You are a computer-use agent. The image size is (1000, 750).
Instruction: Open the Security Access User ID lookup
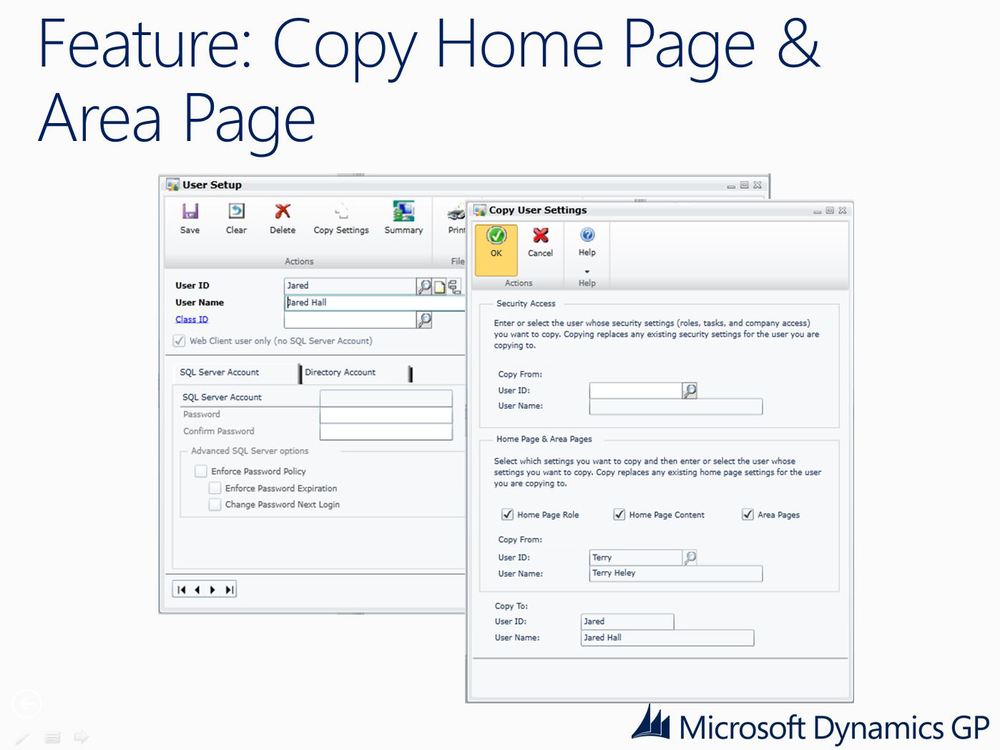tap(689, 390)
